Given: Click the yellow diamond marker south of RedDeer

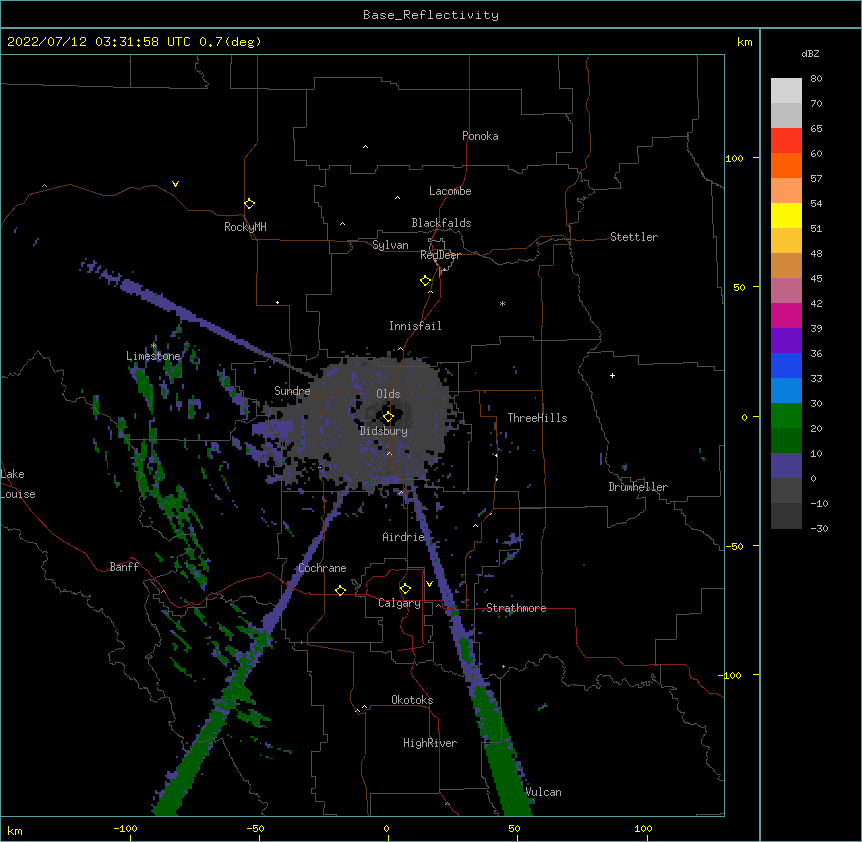Looking at the screenshot, I should pyautogui.click(x=425, y=281).
